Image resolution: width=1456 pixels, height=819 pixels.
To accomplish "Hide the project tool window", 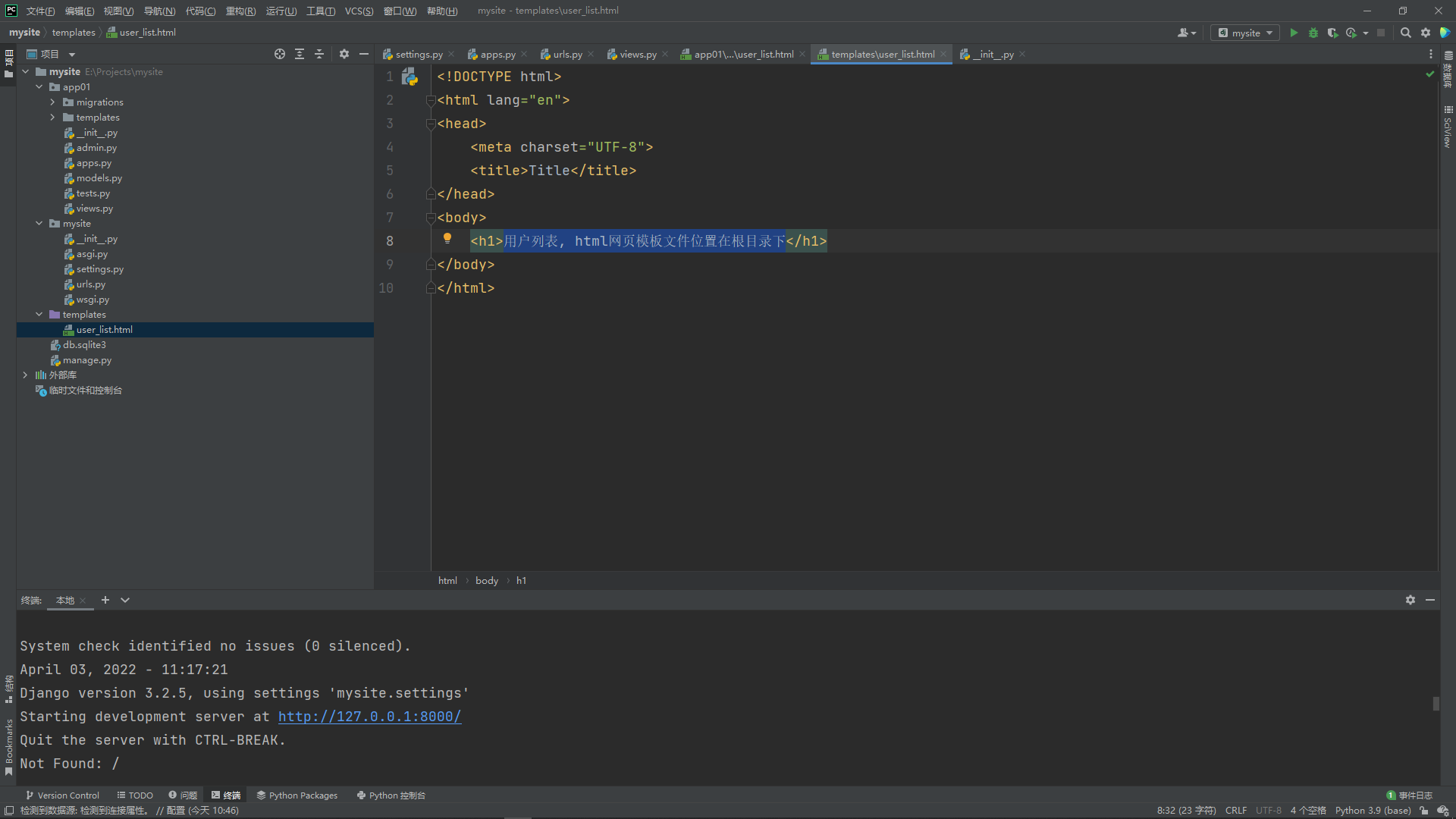I will 364,54.
